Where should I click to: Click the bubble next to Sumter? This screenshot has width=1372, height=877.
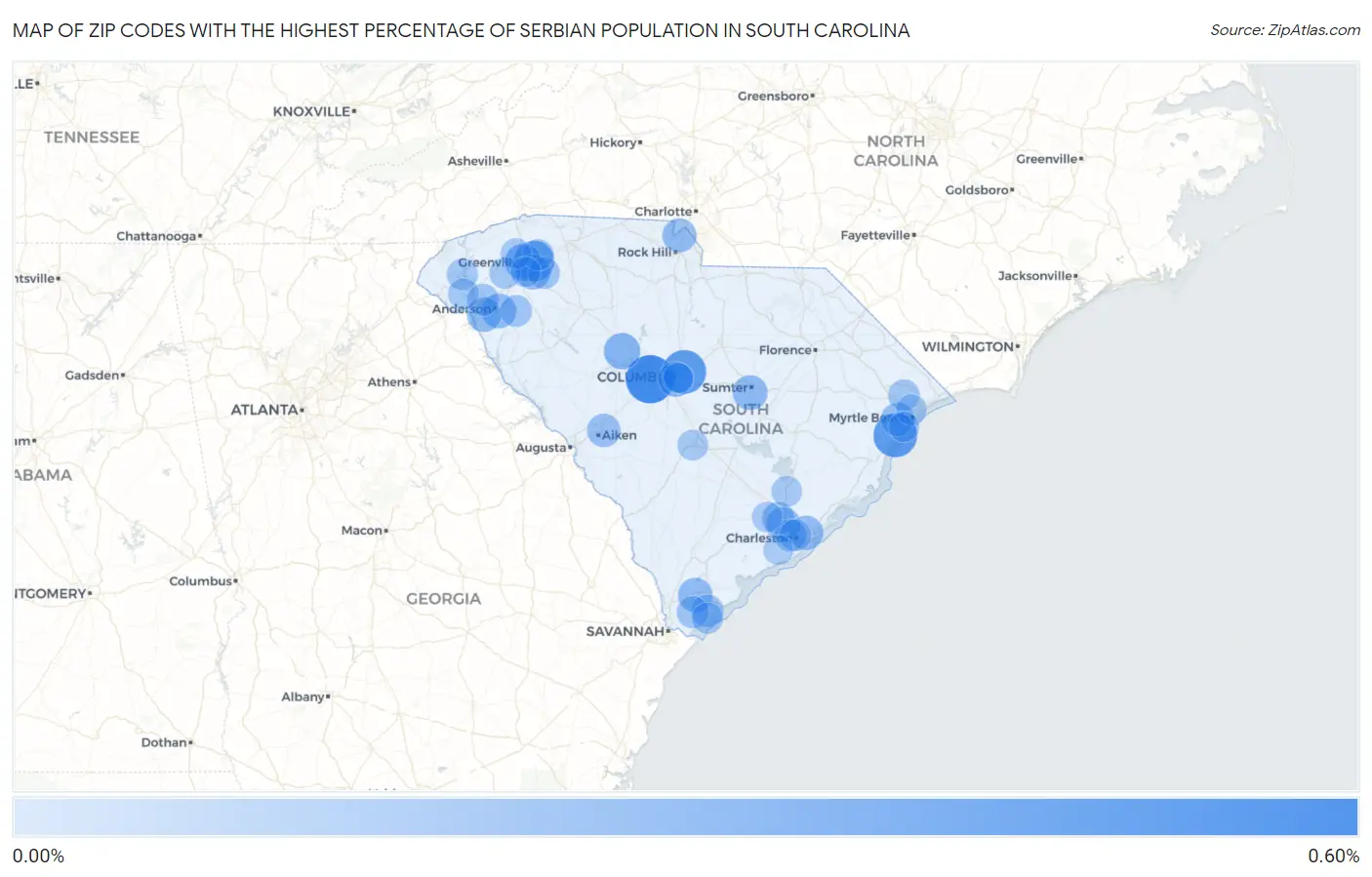749,393
